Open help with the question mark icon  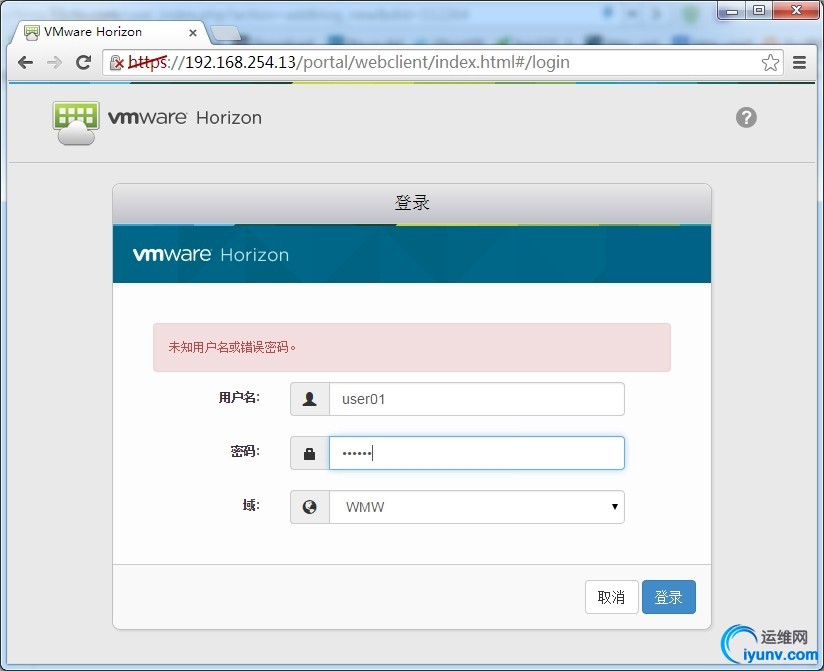(x=746, y=118)
